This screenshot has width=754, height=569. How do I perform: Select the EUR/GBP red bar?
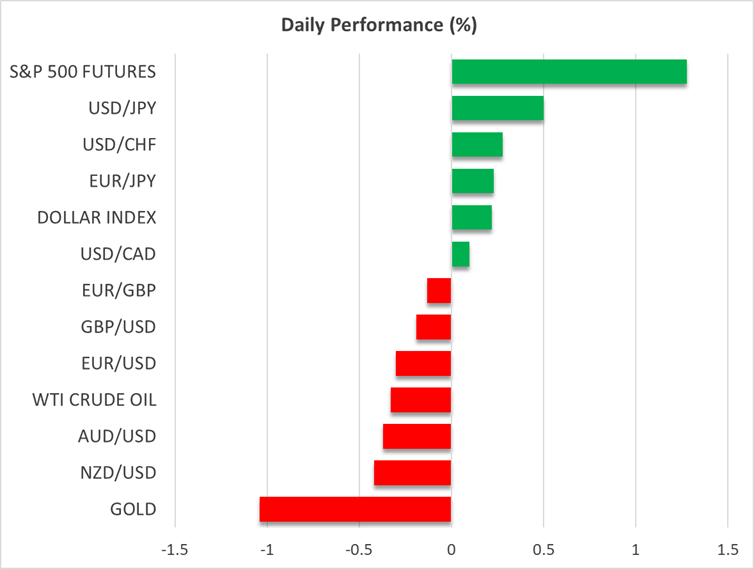point(439,291)
